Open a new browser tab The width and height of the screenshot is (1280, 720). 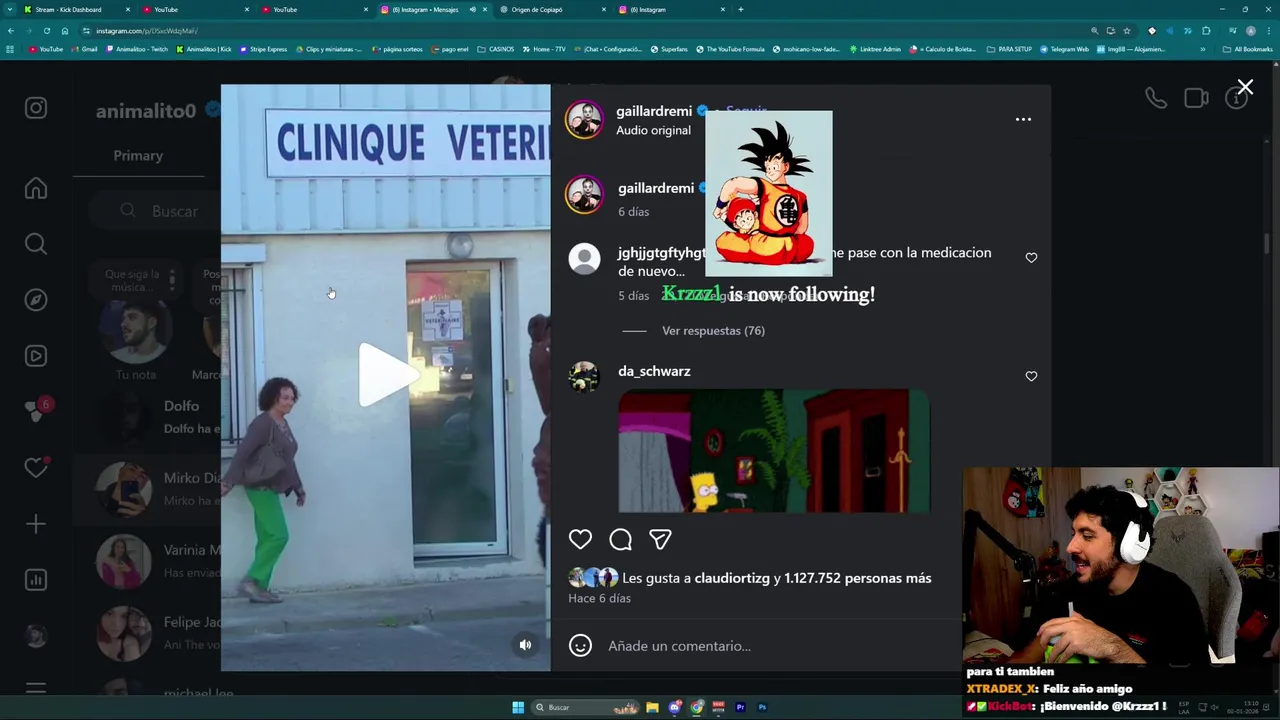pyautogui.click(x=740, y=9)
